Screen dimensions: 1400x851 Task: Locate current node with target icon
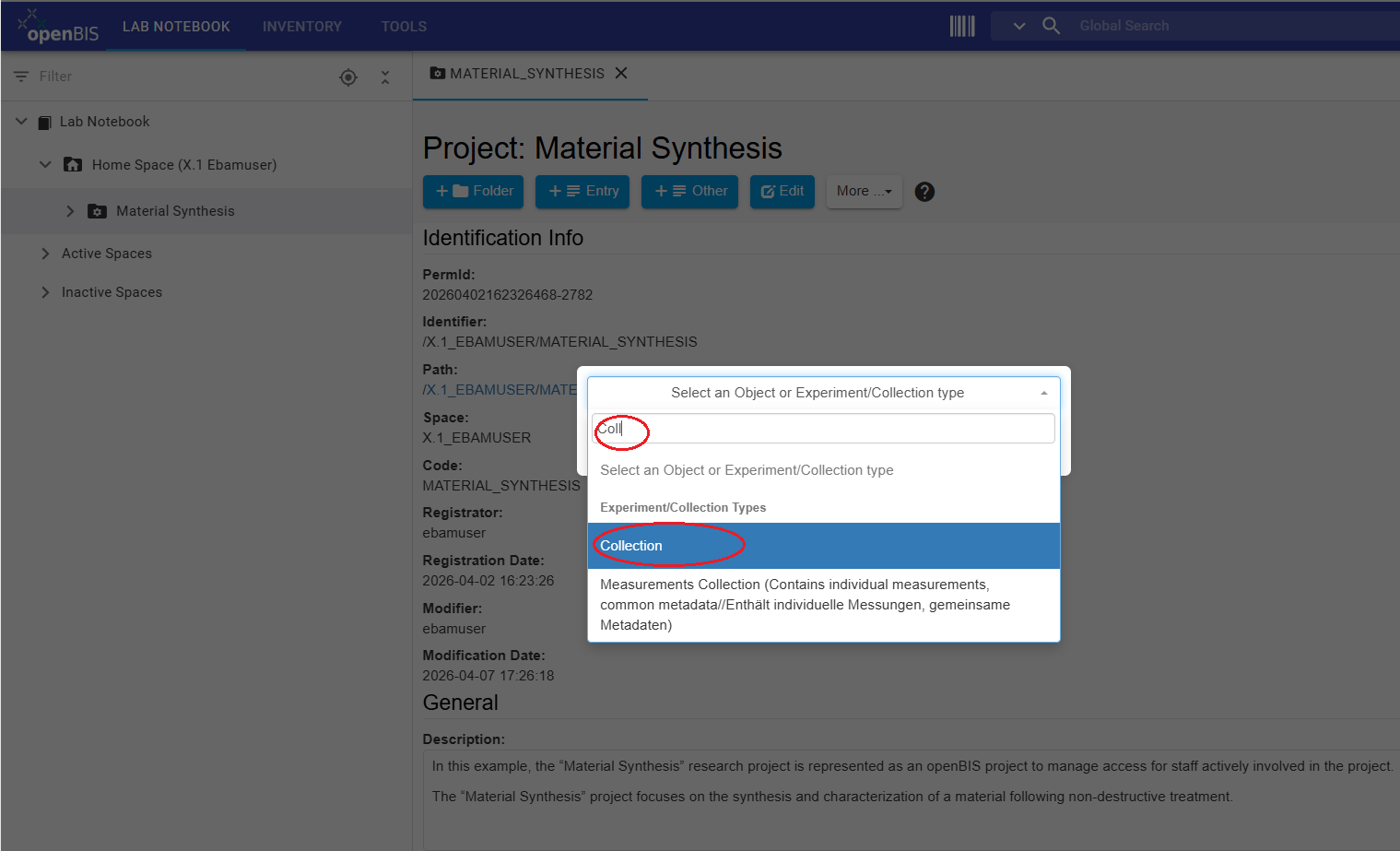348,77
